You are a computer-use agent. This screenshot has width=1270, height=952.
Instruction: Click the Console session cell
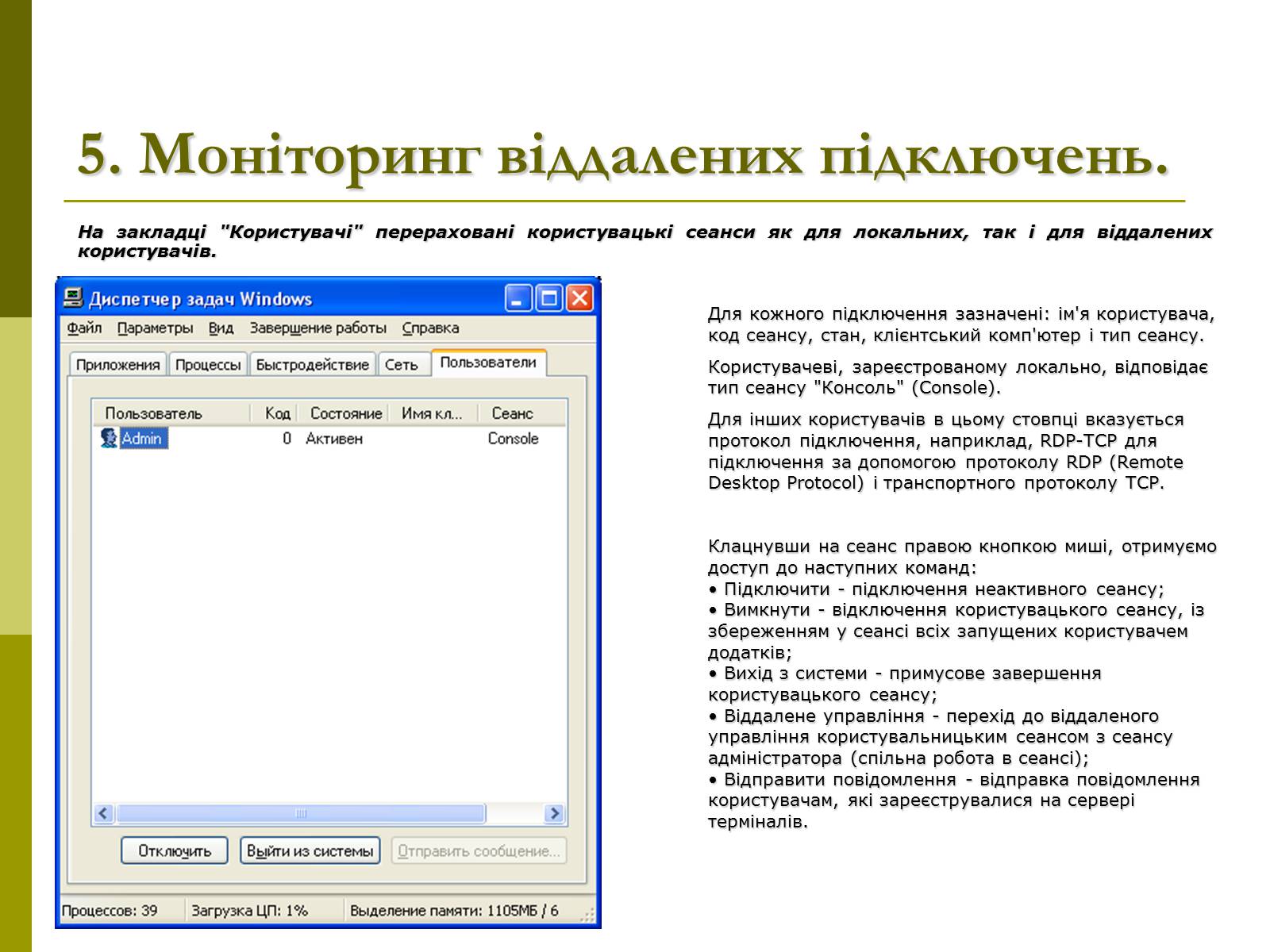coord(513,438)
